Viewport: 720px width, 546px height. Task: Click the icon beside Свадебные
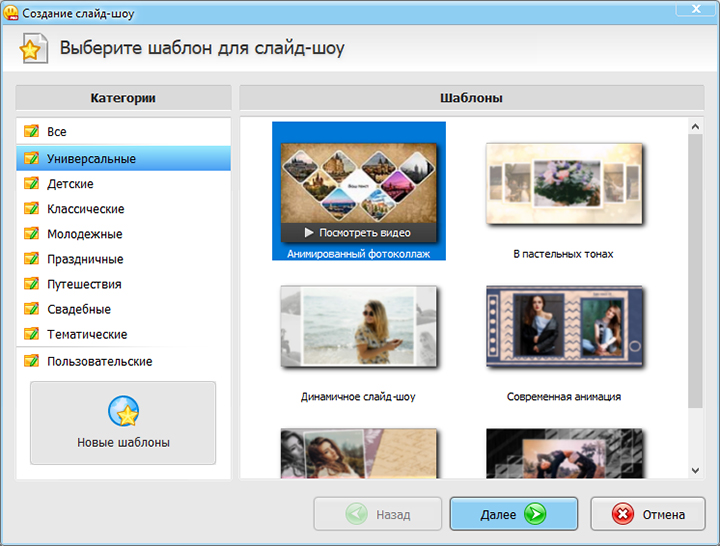pos(32,309)
